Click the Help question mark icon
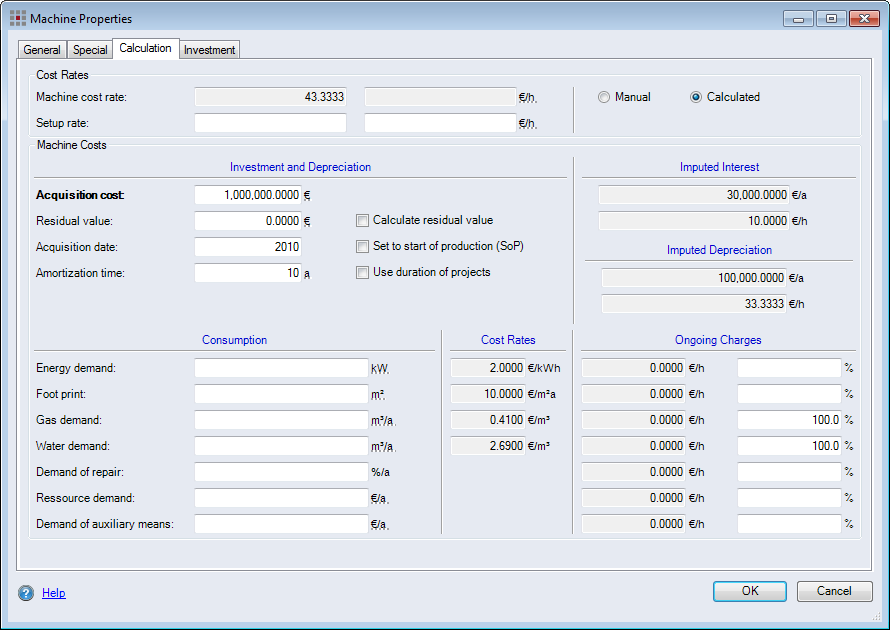The height and width of the screenshot is (630, 890). pos(22,592)
